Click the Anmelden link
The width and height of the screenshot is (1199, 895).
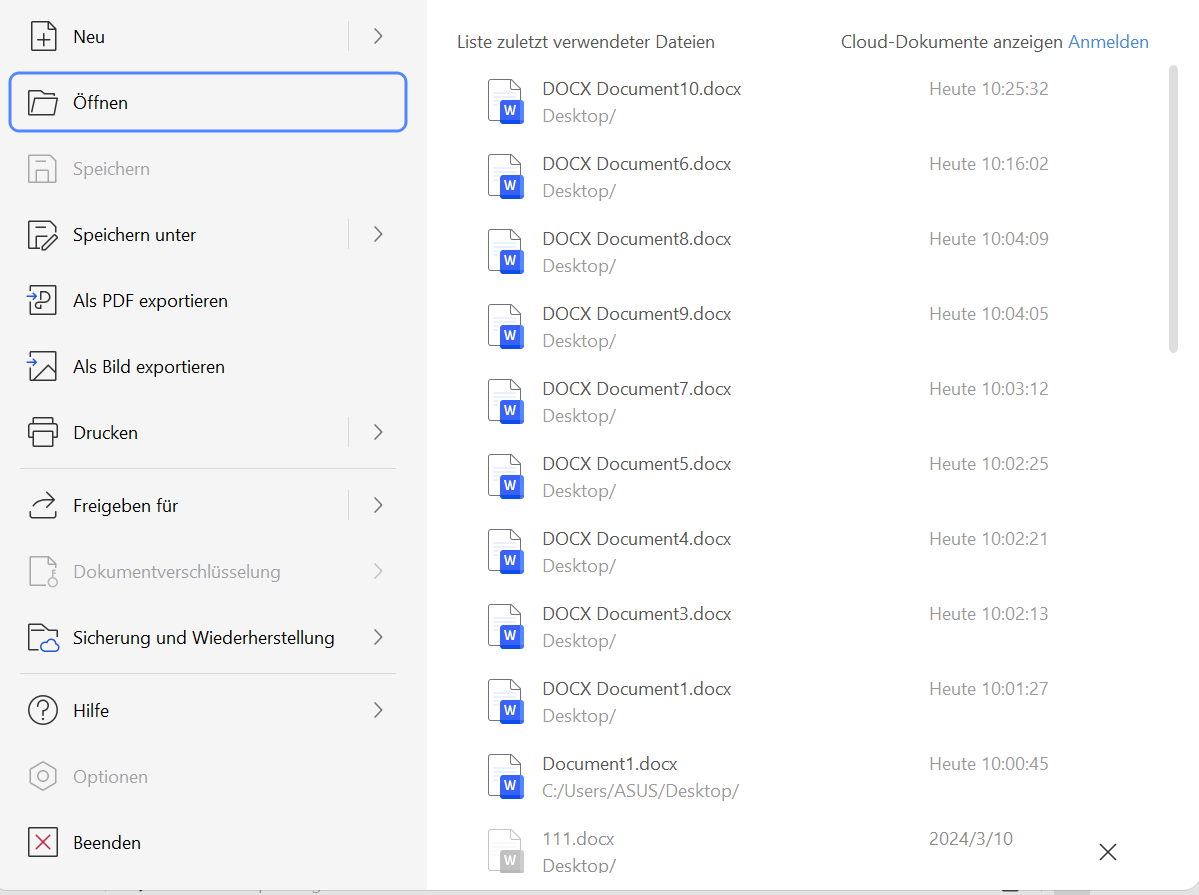pos(1108,41)
